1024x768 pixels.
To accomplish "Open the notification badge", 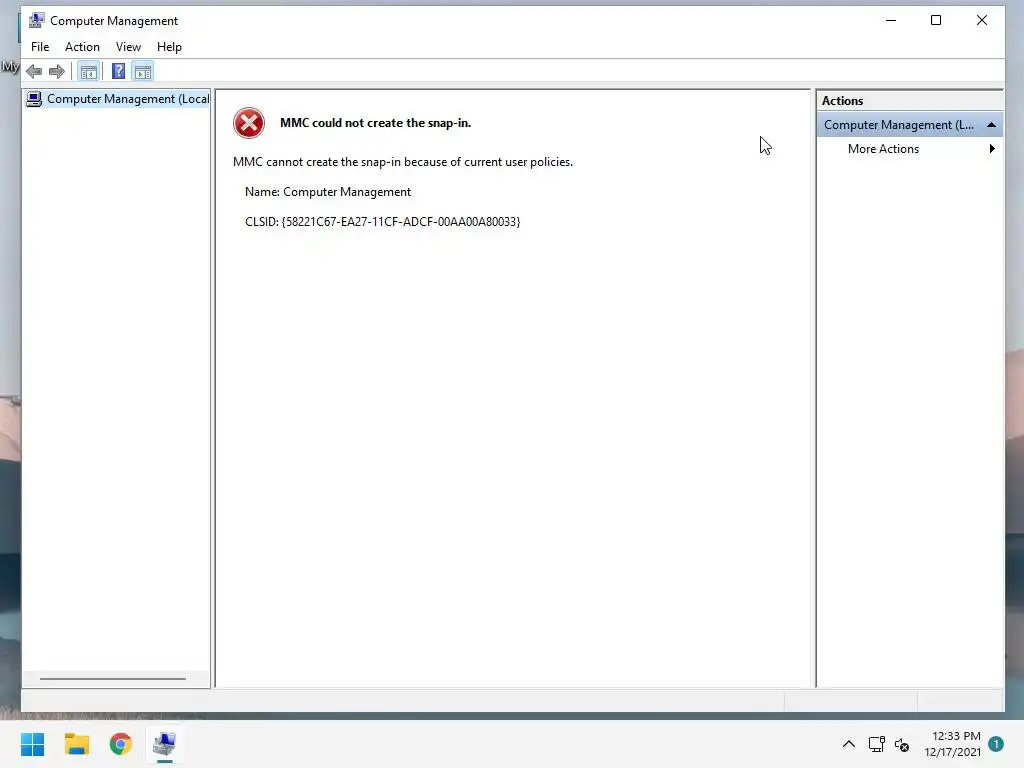I will pos(996,744).
